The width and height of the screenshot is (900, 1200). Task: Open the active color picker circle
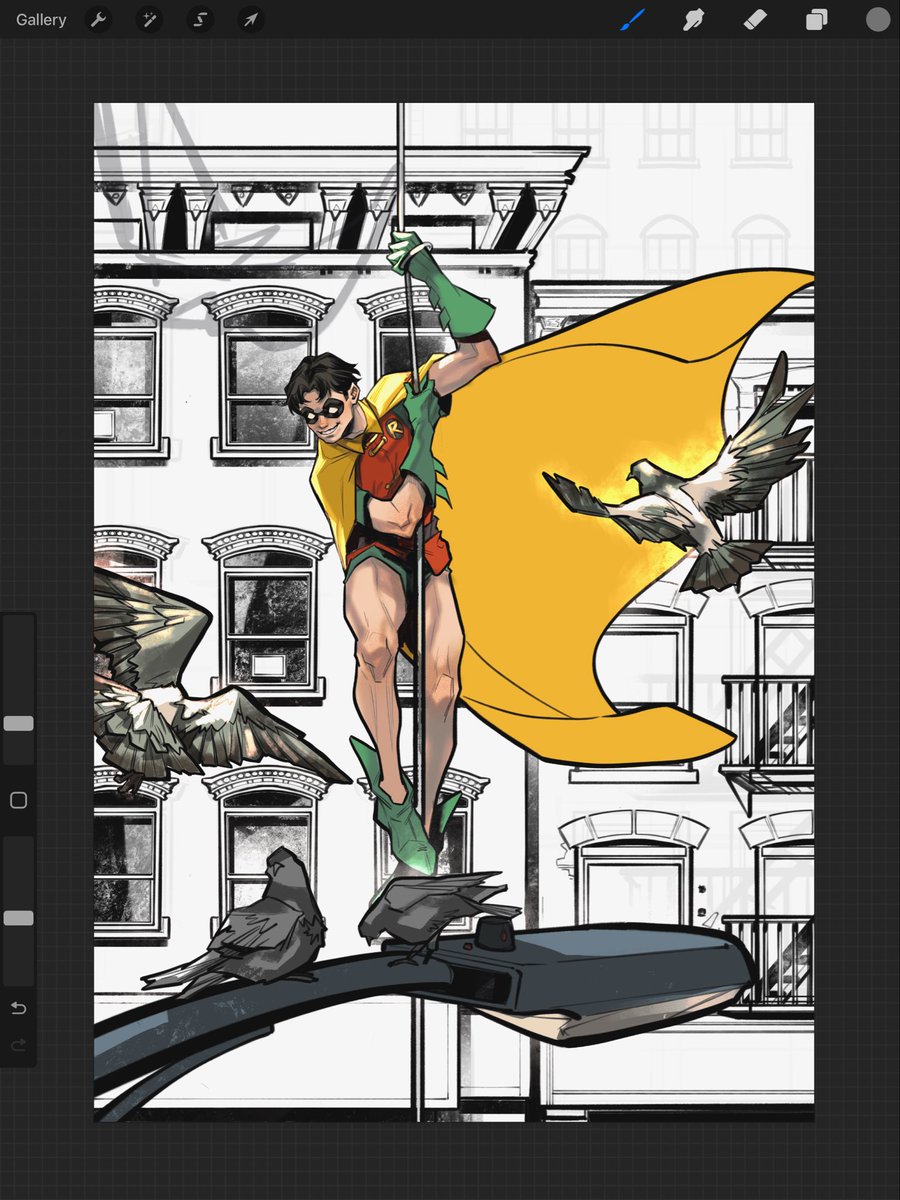(x=878, y=19)
